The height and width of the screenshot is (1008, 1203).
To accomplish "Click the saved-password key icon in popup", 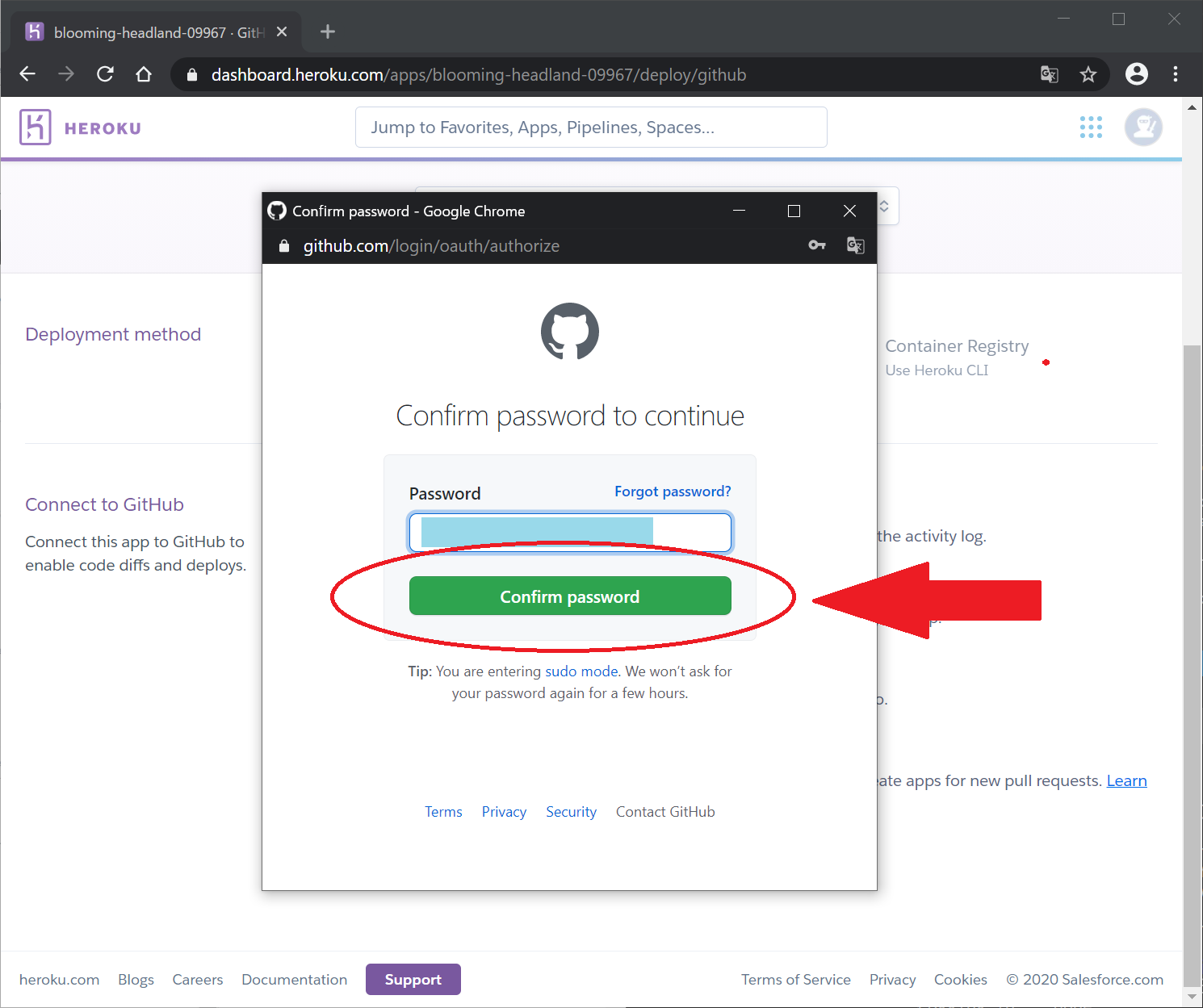I will 817,245.
